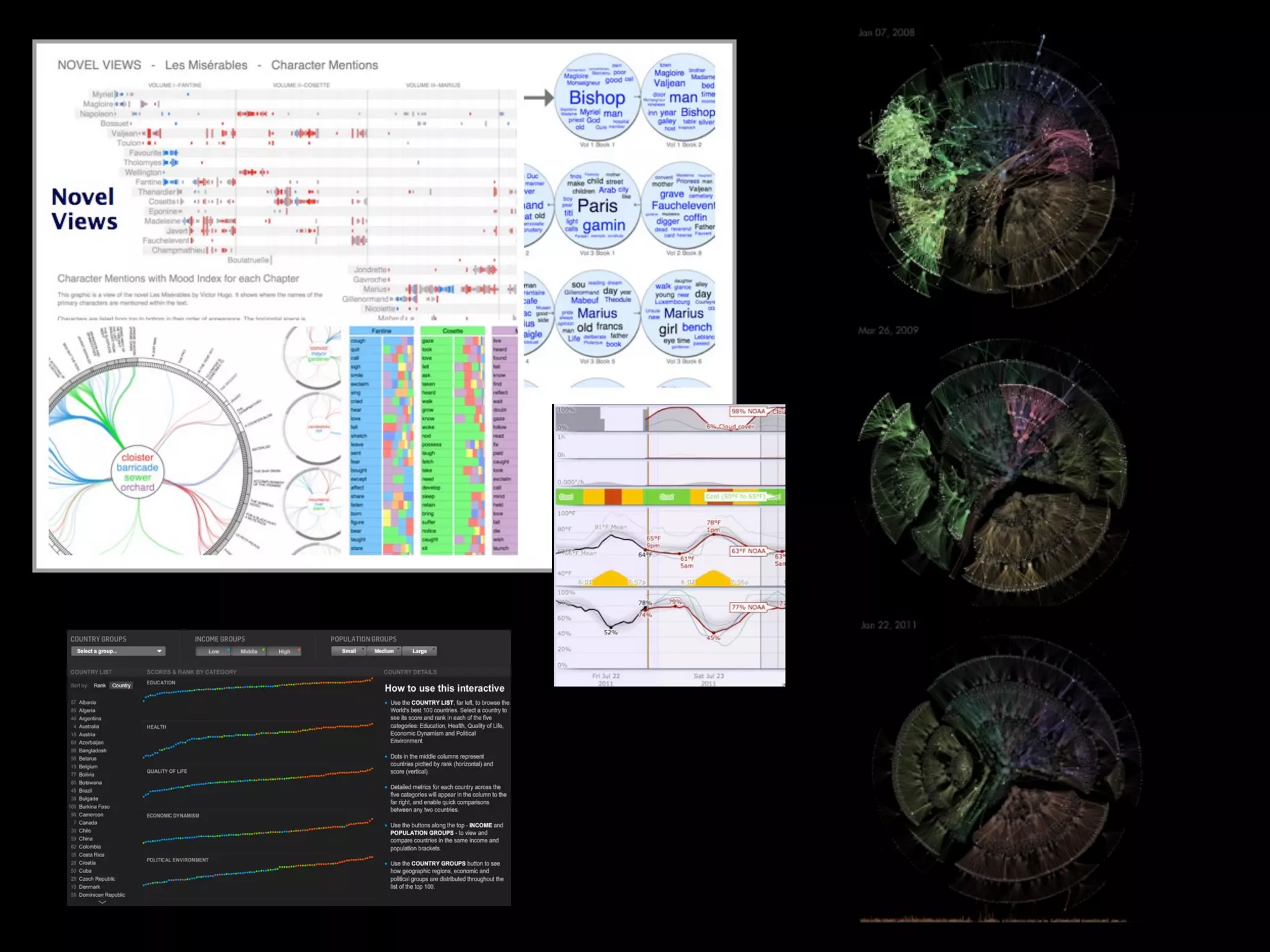
Task: Click the arrow pointing to Bishop cloud
Action: (538, 97)
